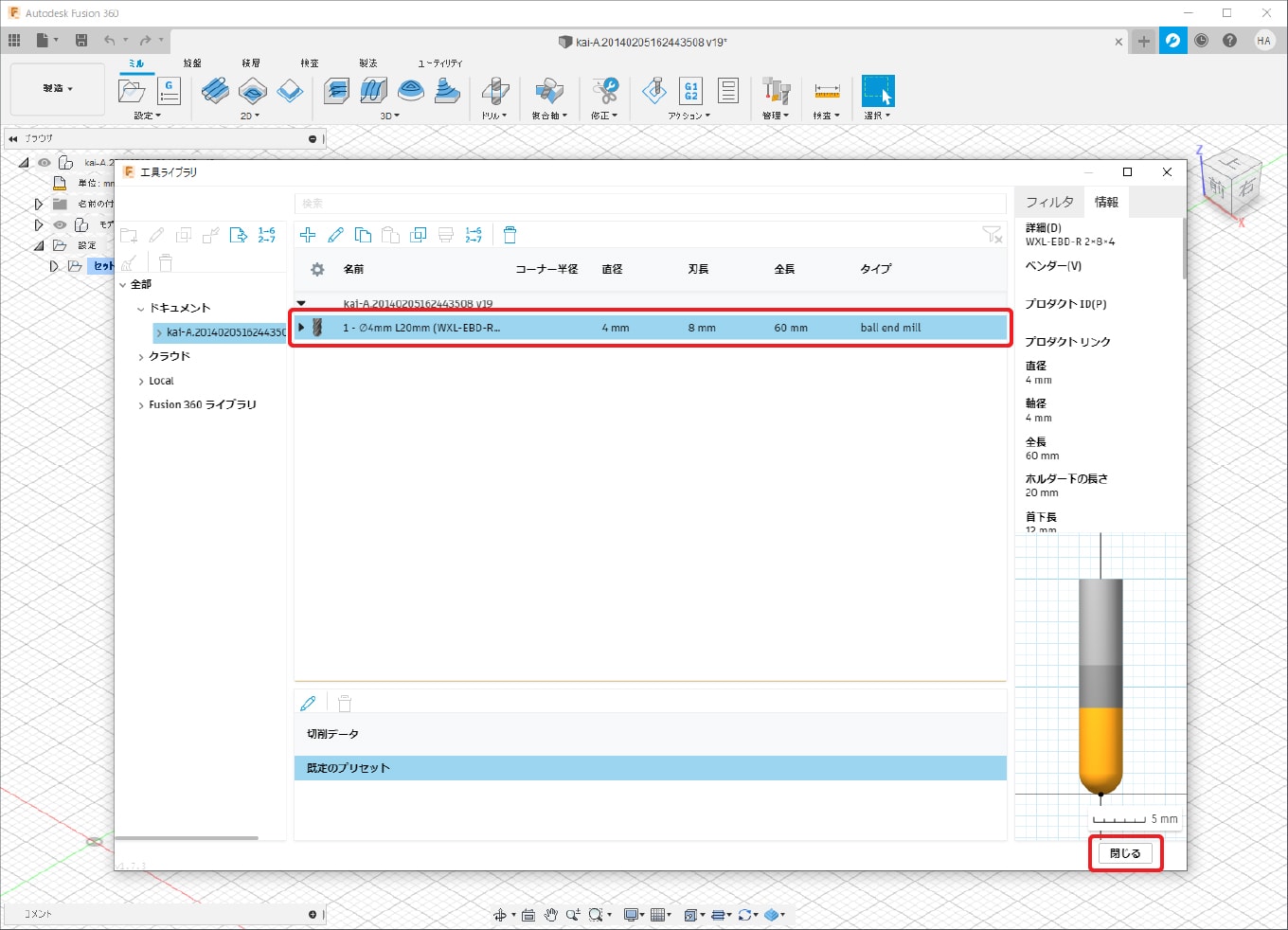The width and height of the screenshot is (1288, 930).
Task: Select the 検査 ribbon tab
Action: click(310, 63)
